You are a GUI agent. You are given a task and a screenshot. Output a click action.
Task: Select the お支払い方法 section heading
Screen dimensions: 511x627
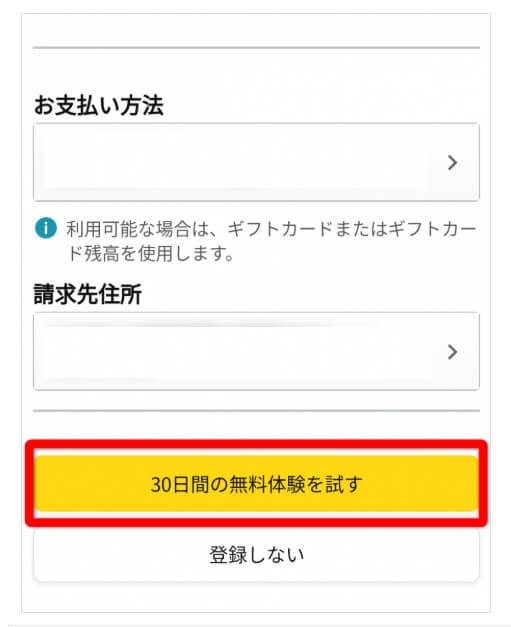pos(98,106)
